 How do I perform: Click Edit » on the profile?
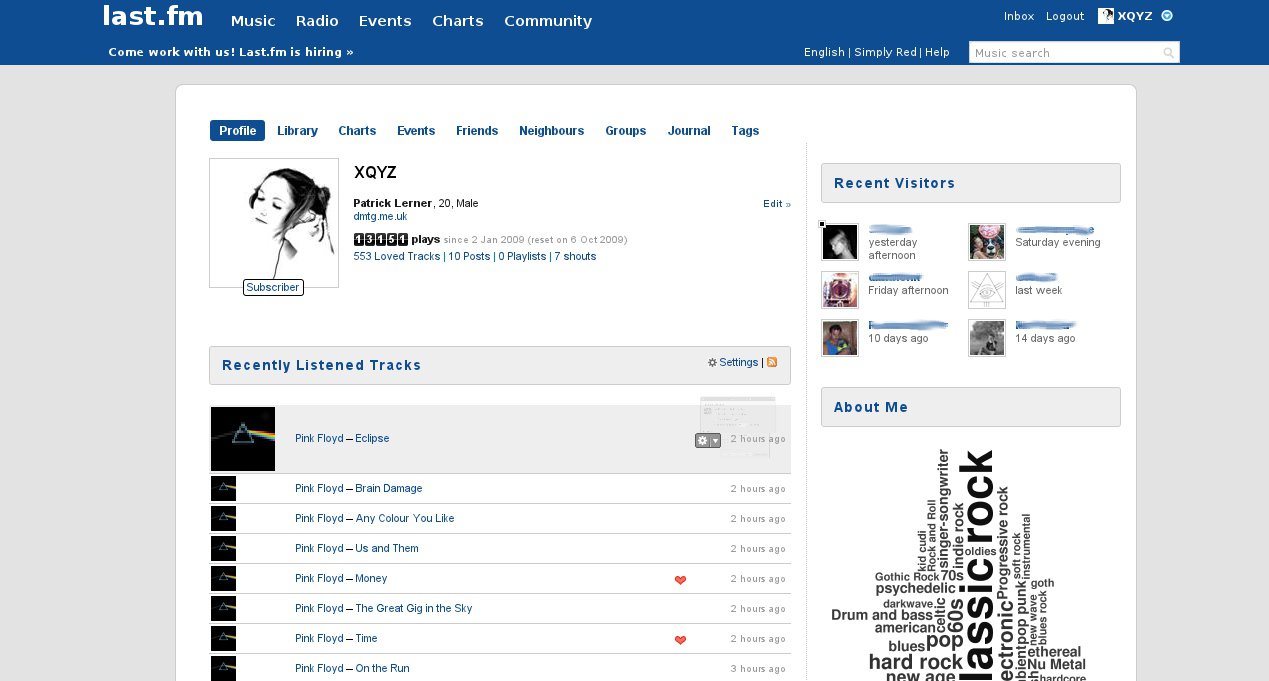[777, 204]
